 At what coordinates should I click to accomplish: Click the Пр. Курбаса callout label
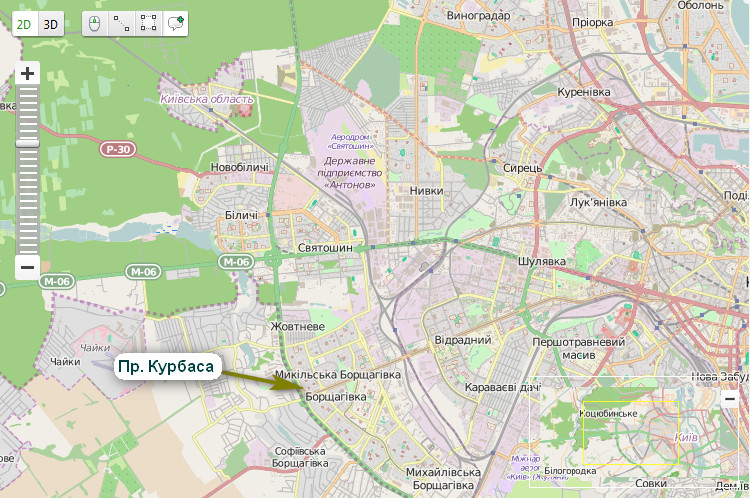coord(165,367)
